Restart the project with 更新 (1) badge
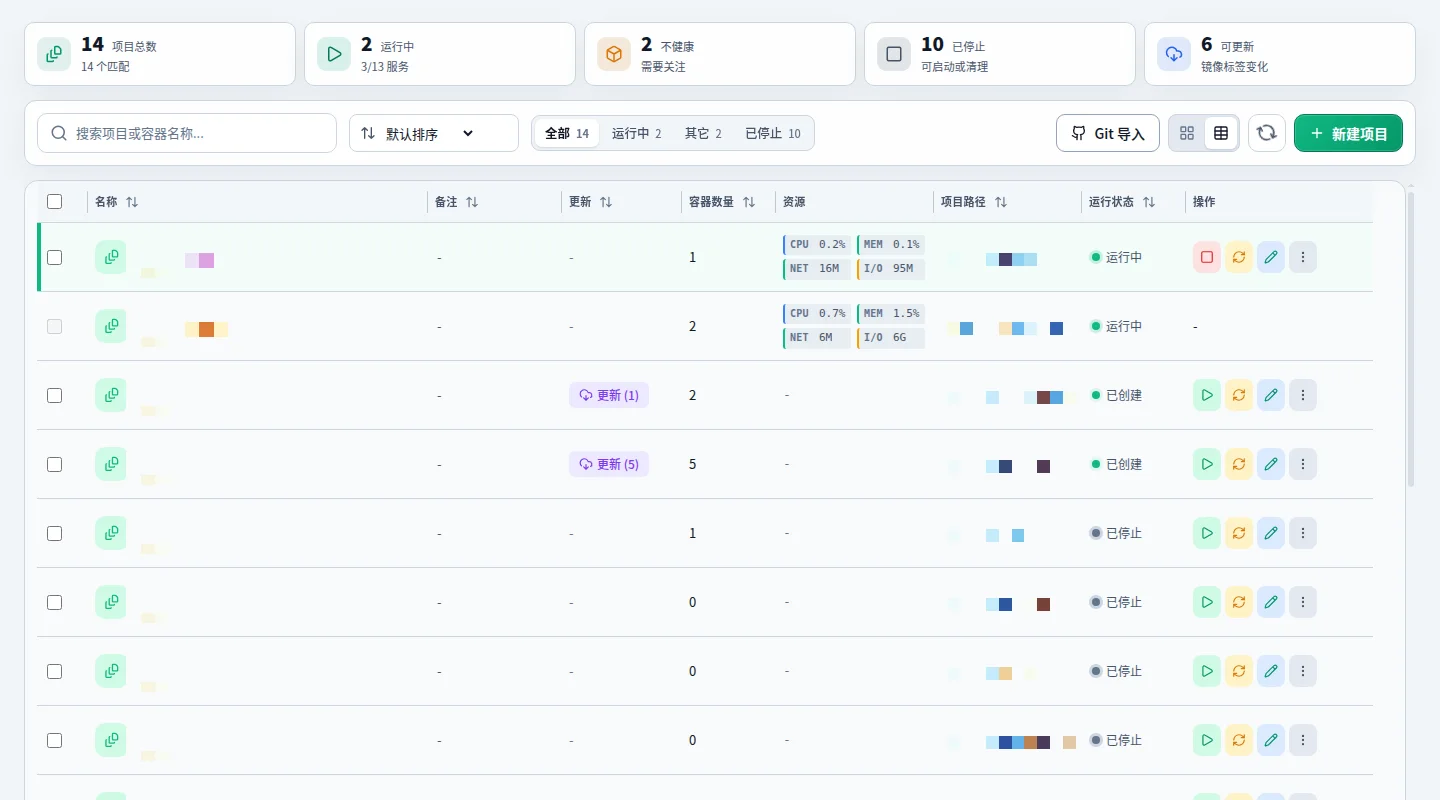 click(x=1239, y=395)
